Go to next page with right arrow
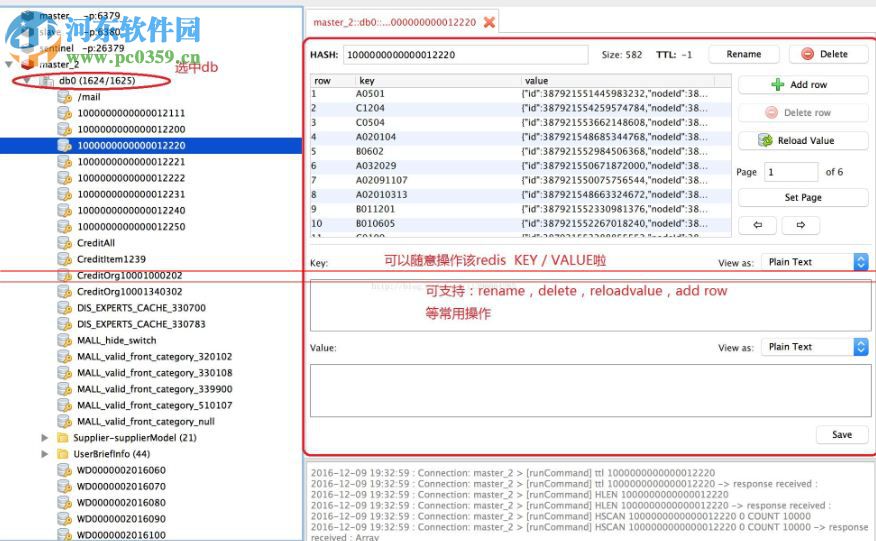Screen dimensions: 876x541 [801, 225]
